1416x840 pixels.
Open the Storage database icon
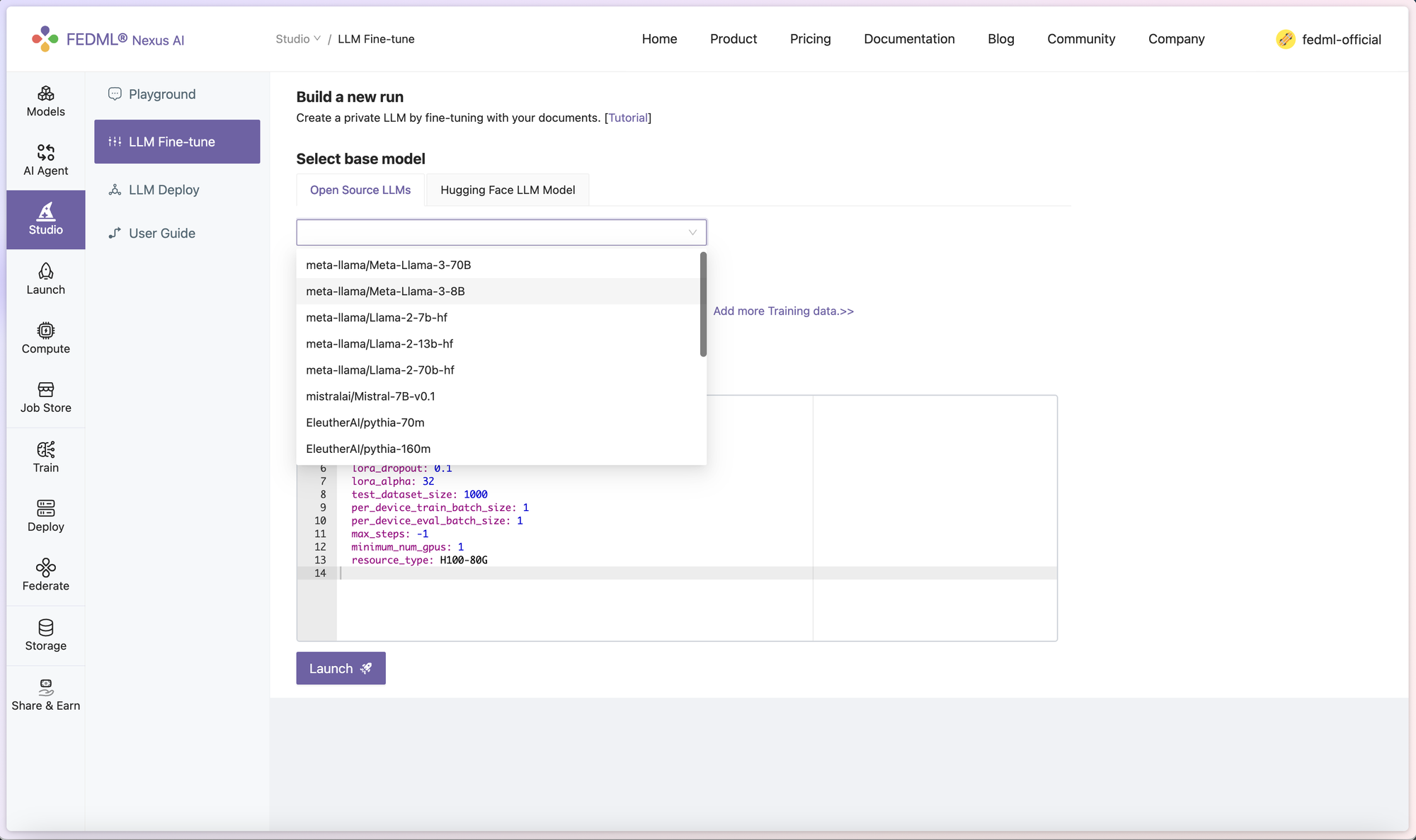(x=45, y=635)
